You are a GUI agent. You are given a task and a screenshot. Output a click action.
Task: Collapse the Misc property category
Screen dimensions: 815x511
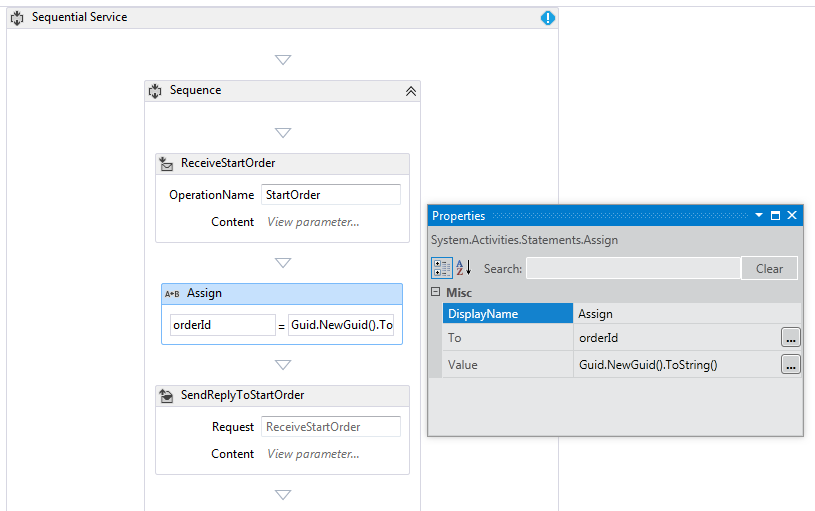[x=435, y=292]
